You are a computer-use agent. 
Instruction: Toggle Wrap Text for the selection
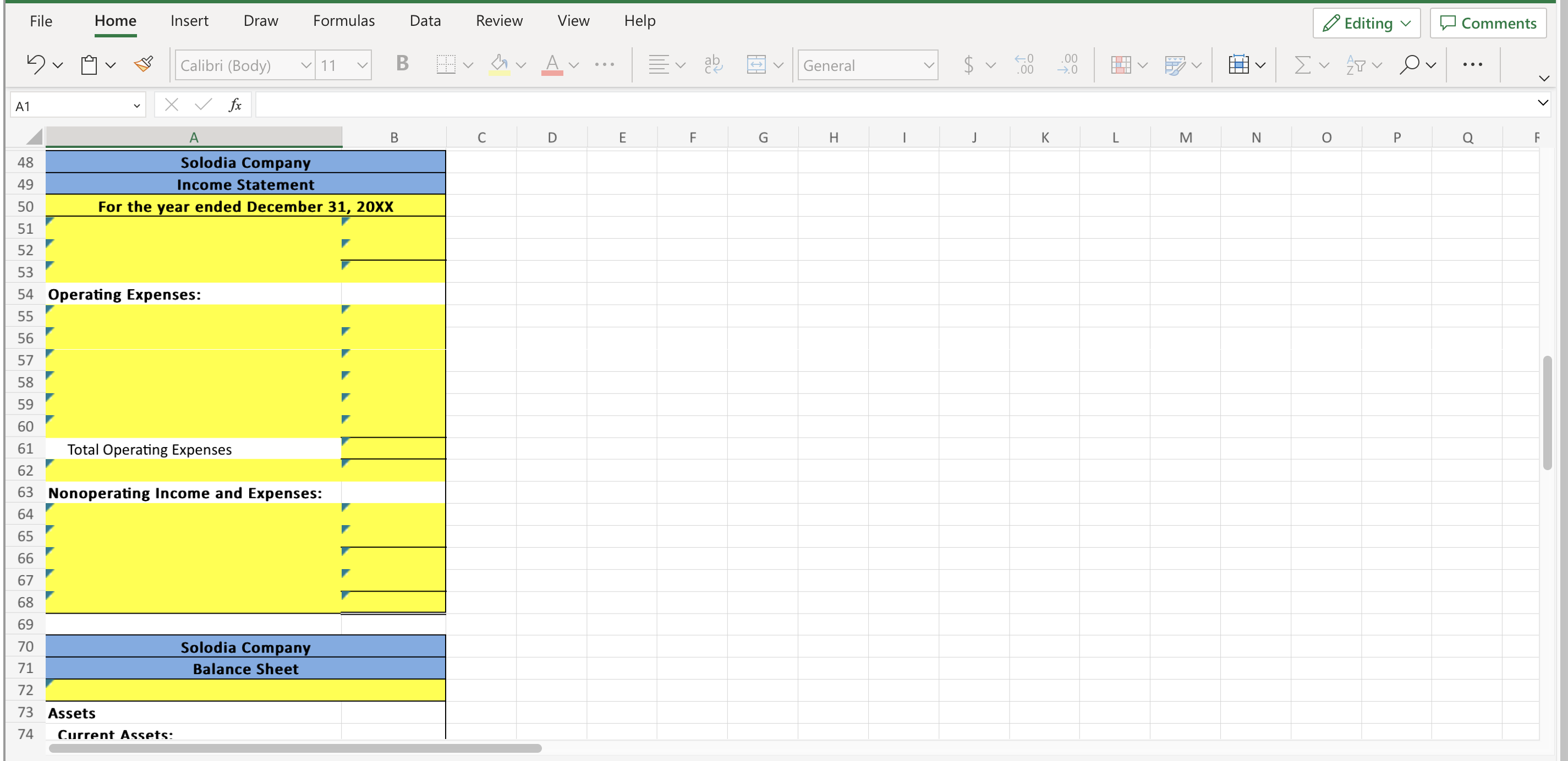(713, 64)
